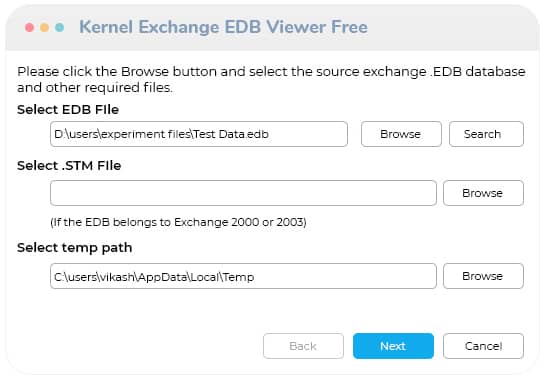The image size is (545, 380).
Task: Click the red close dot in title bar
Action: point(30,27)
